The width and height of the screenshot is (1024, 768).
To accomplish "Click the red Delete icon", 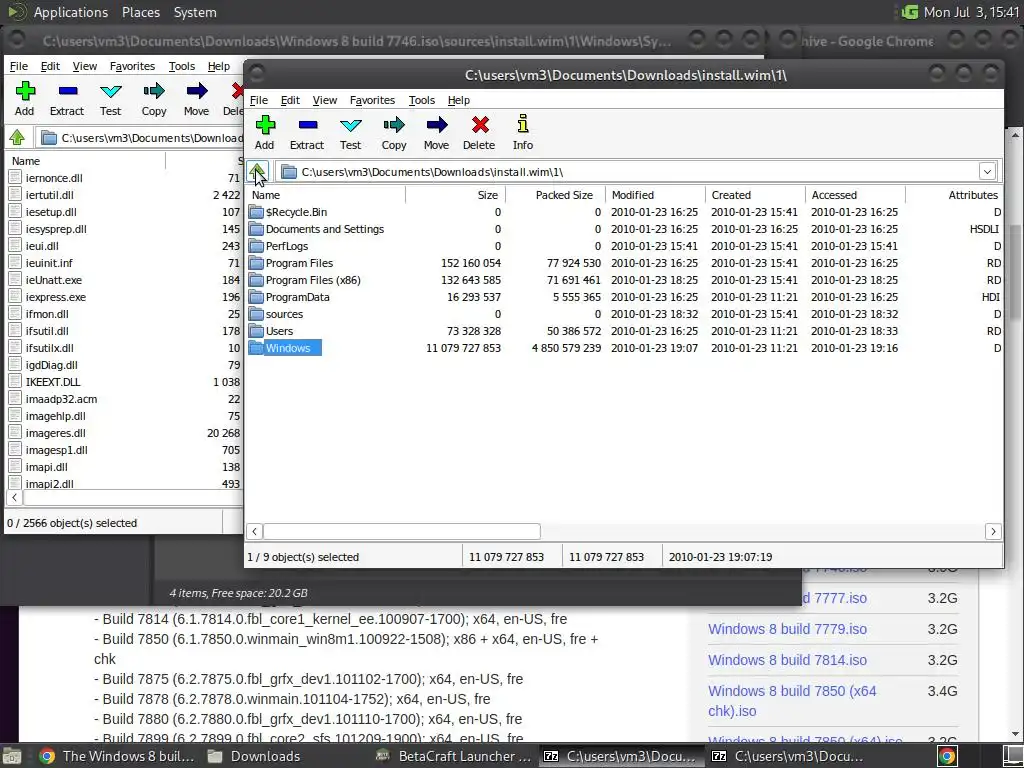I will pos(480,125).
